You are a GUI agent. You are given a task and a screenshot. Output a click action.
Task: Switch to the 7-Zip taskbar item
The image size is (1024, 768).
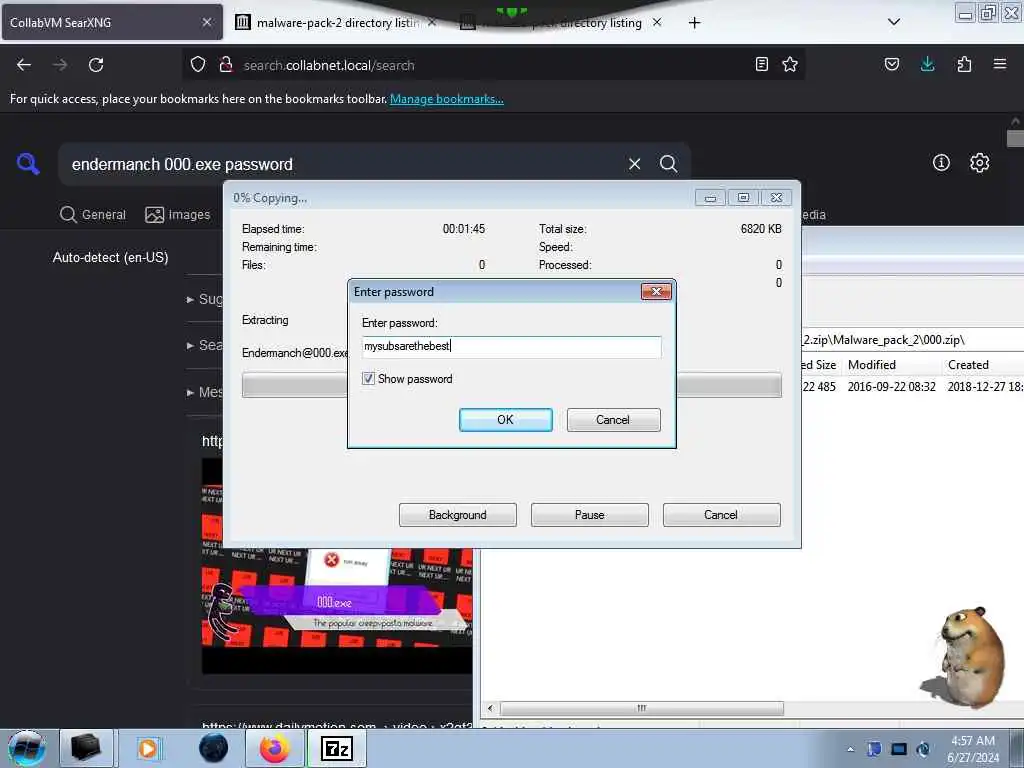[x=337, y=748]
